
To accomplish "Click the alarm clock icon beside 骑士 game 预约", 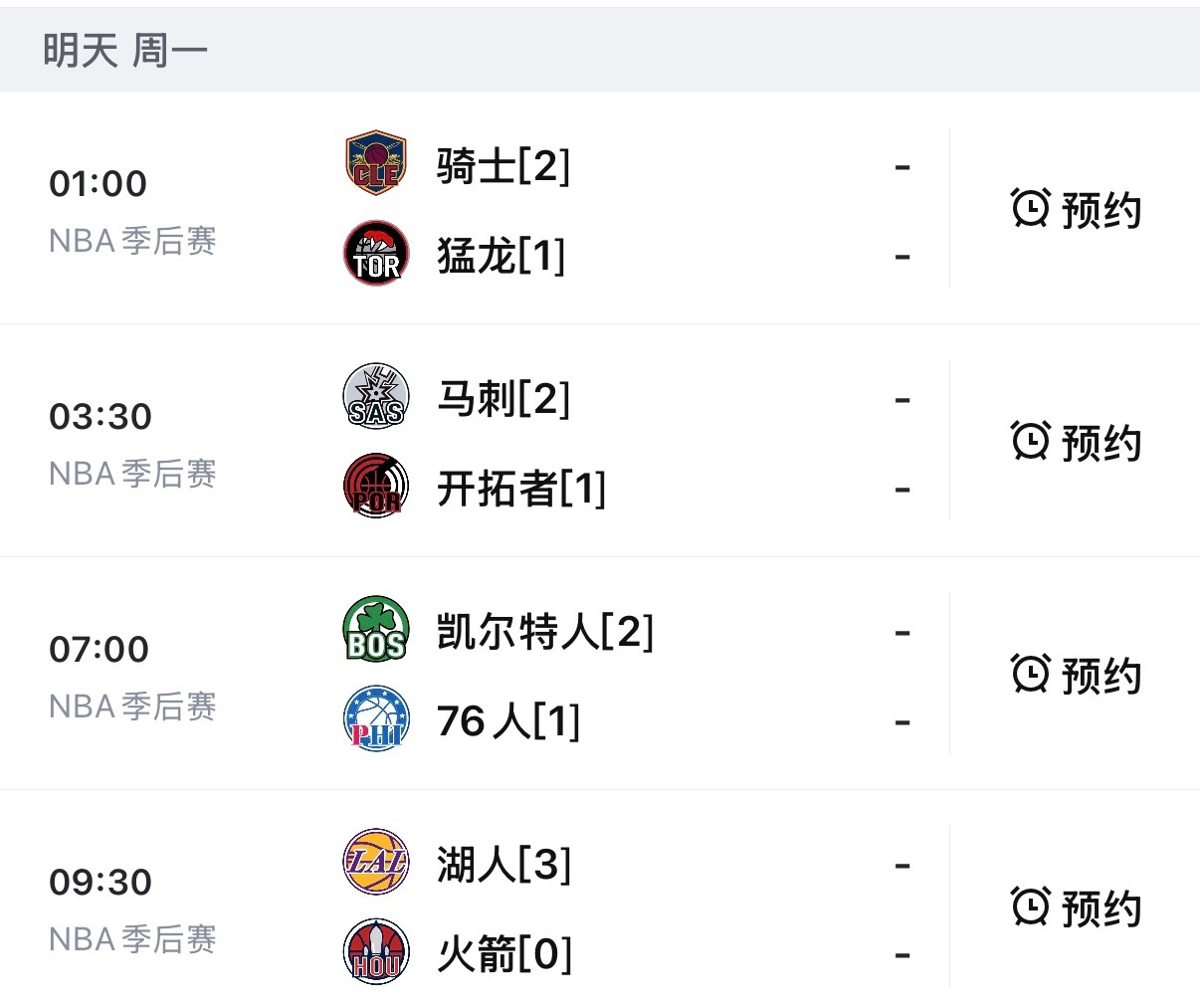I will pyautogui.click(x=1032, y=209).
